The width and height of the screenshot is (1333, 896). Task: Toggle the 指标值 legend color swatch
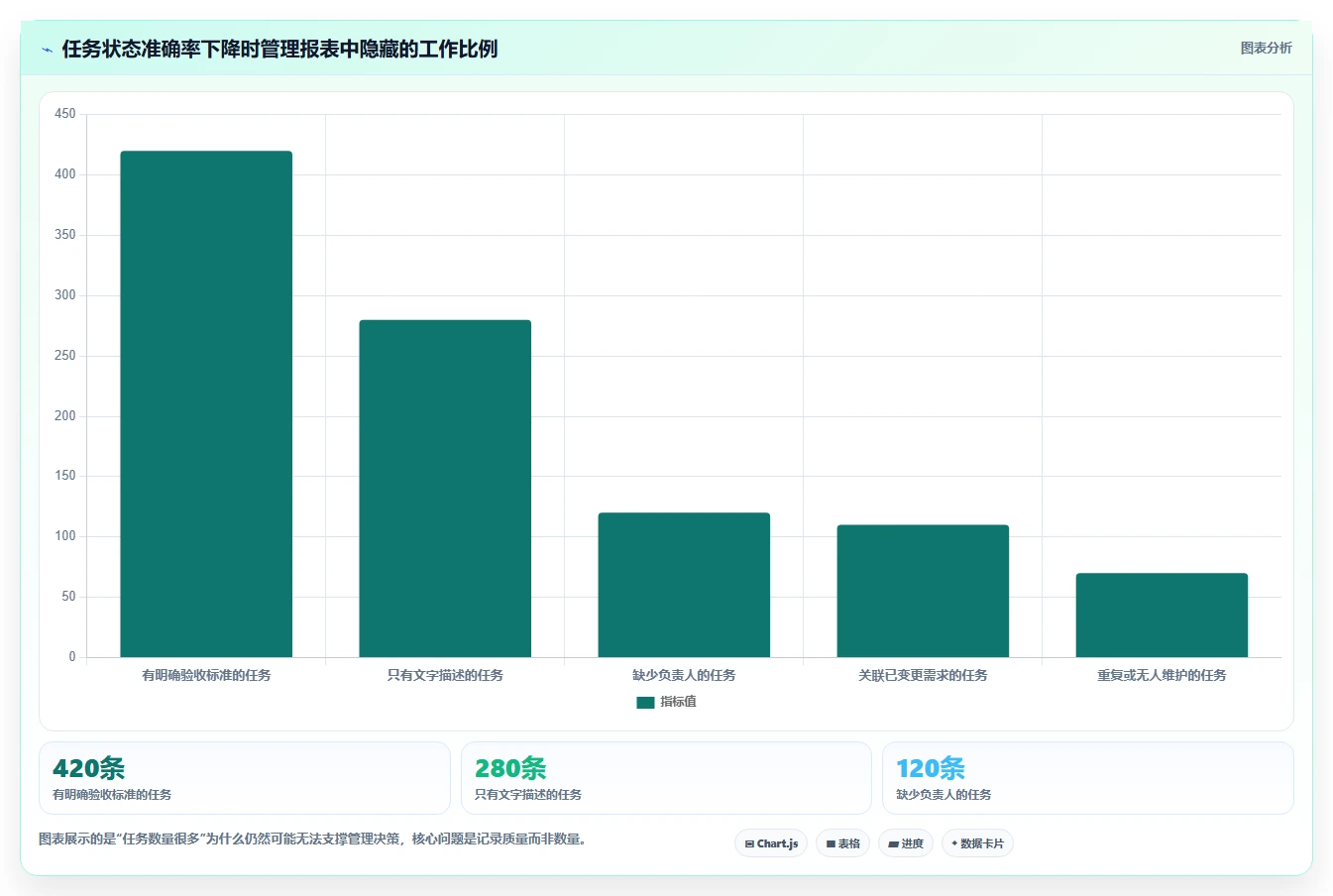pyautogui.click(x=645, y=702)
